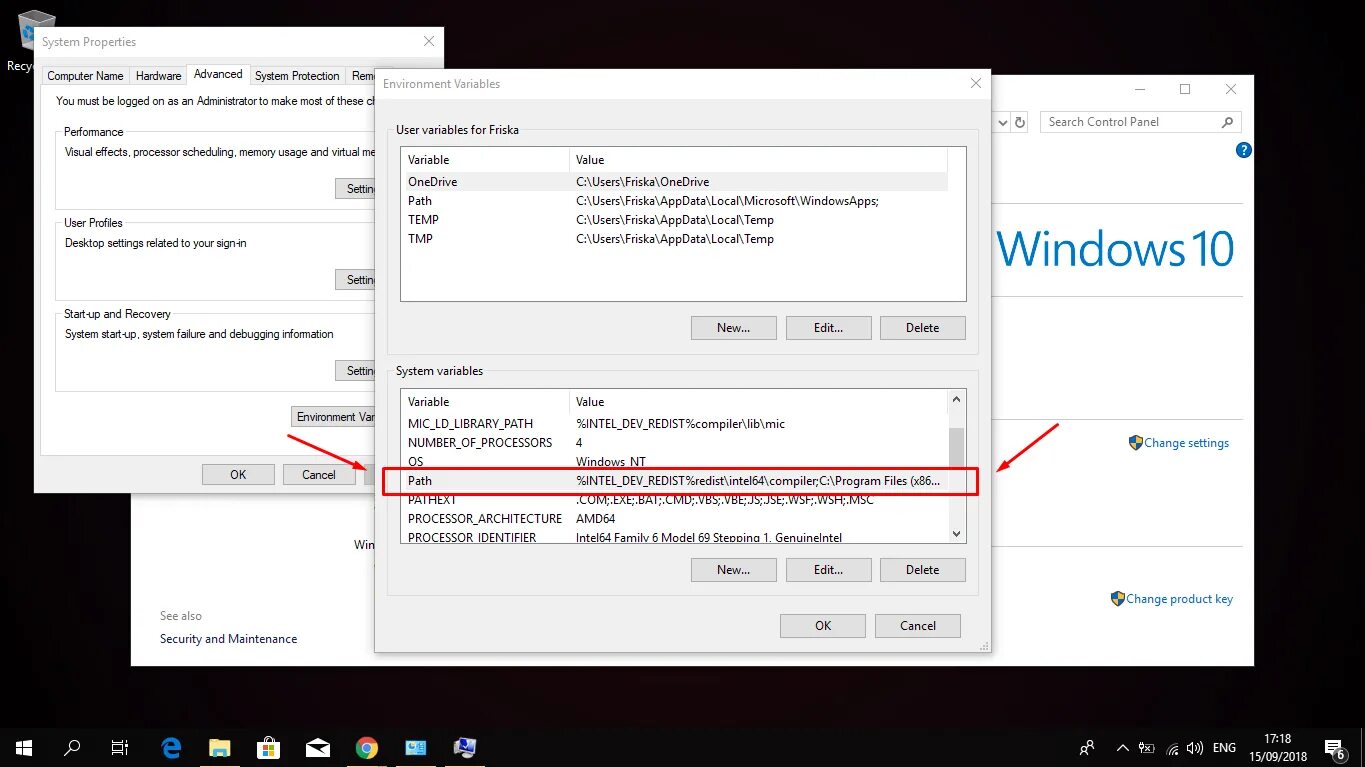Screen dimensions: 1365x767
Task: Select the TMP user variable
Action: [x=675, y=239]
